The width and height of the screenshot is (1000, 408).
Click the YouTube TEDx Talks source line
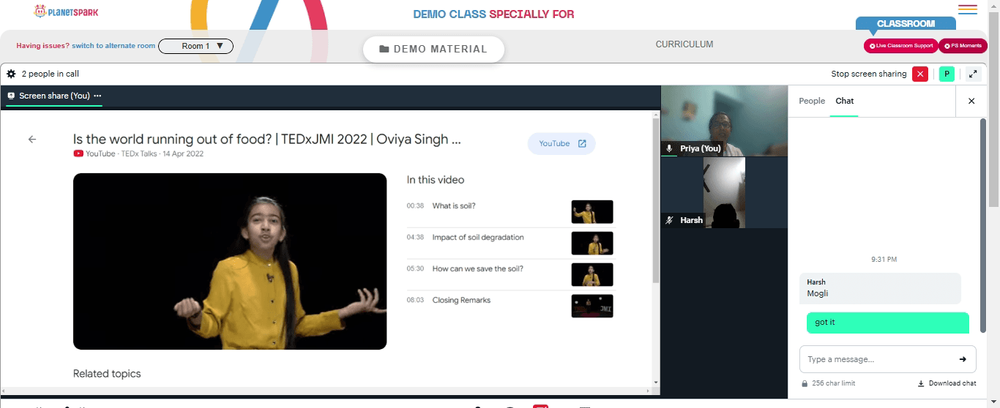pos(138,154)
